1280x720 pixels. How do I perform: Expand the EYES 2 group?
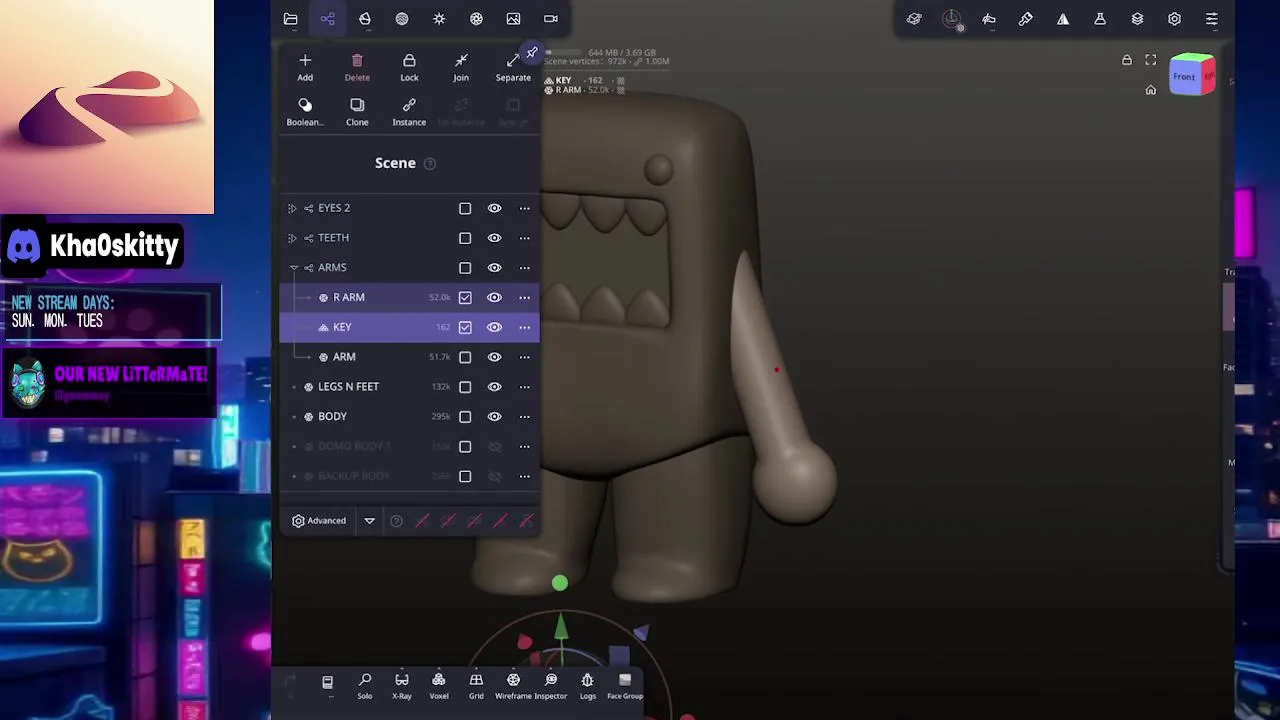(292, 208)
